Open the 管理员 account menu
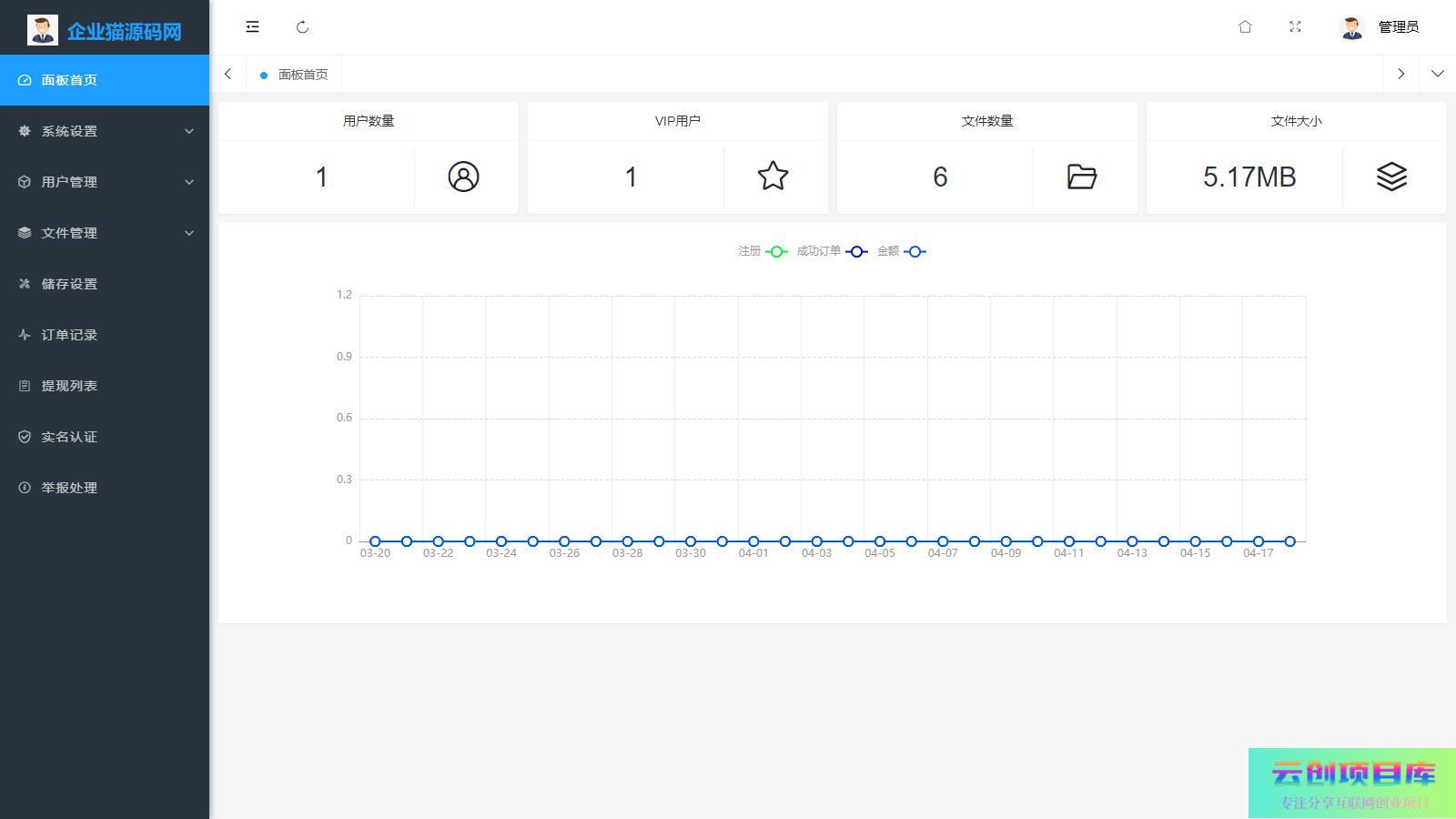Screen dimensions: 1456x819 point(1380,27)
